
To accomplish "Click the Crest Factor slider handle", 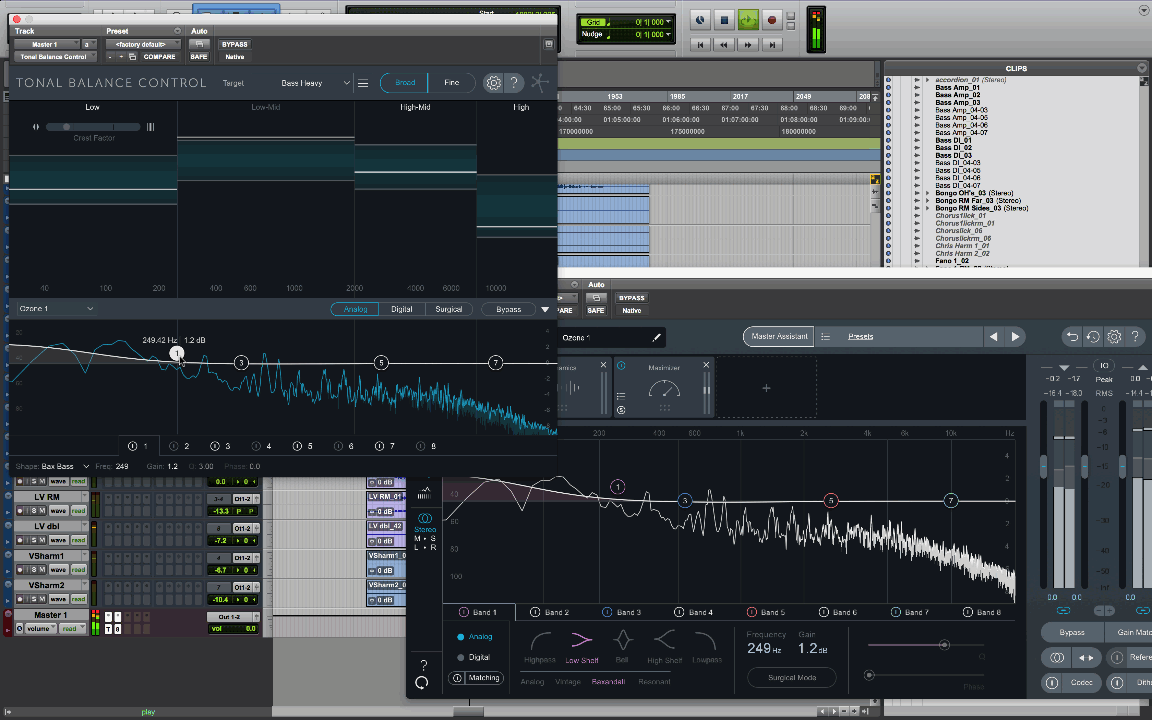I will (x=67, y=127).
